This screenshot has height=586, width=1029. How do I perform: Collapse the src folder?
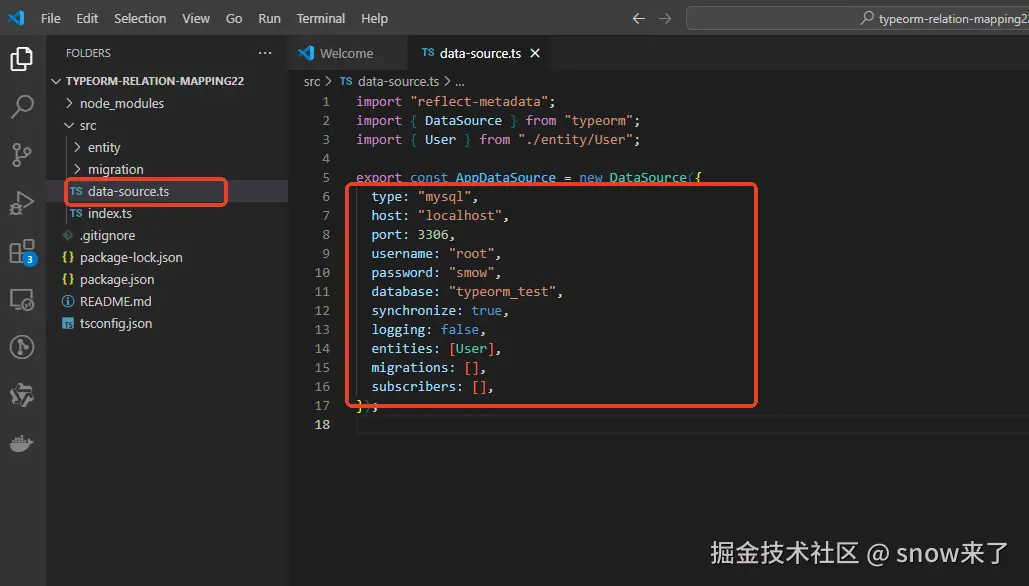[167, 125]
